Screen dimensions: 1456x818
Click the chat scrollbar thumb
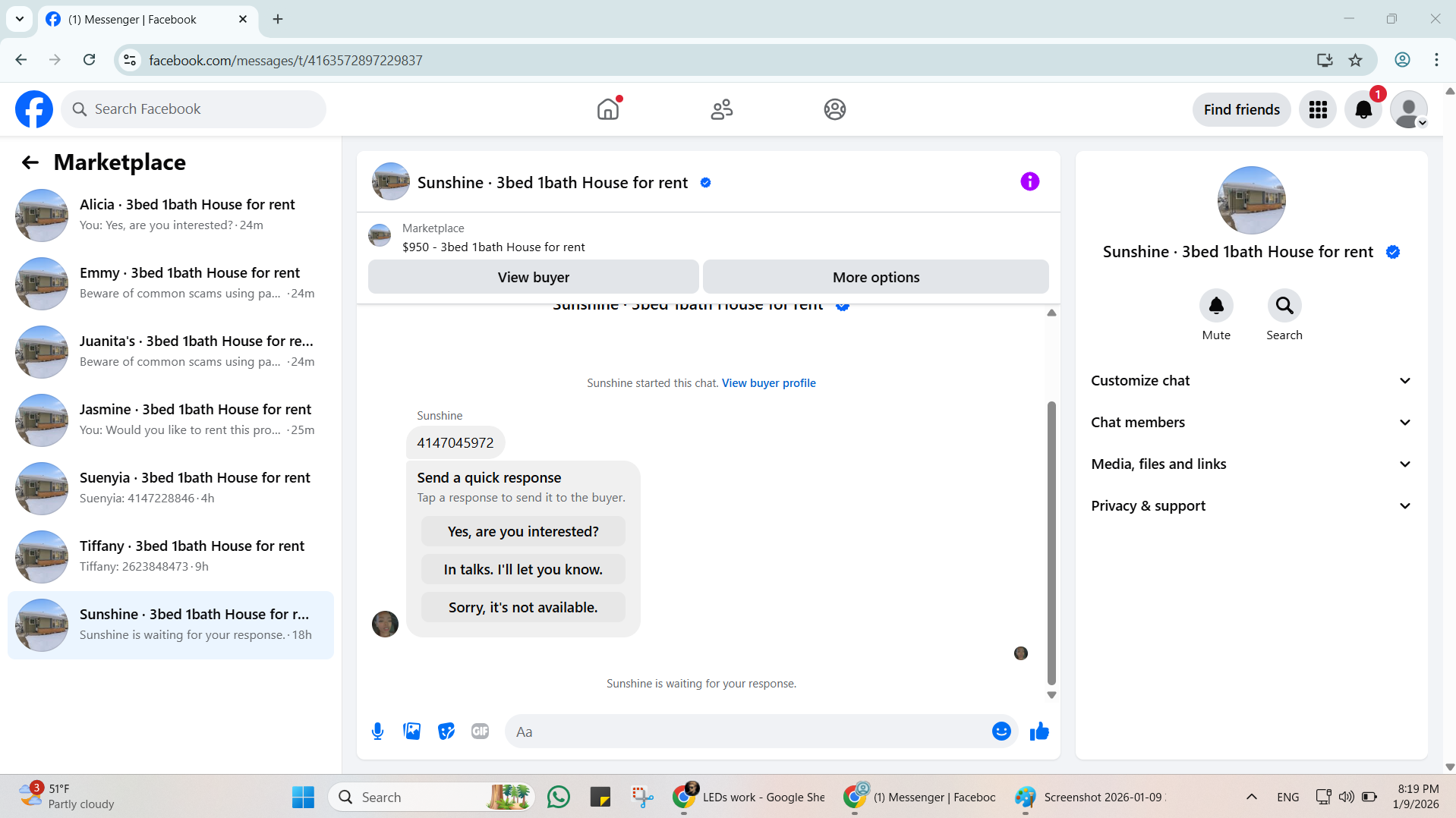(1051, 543)
